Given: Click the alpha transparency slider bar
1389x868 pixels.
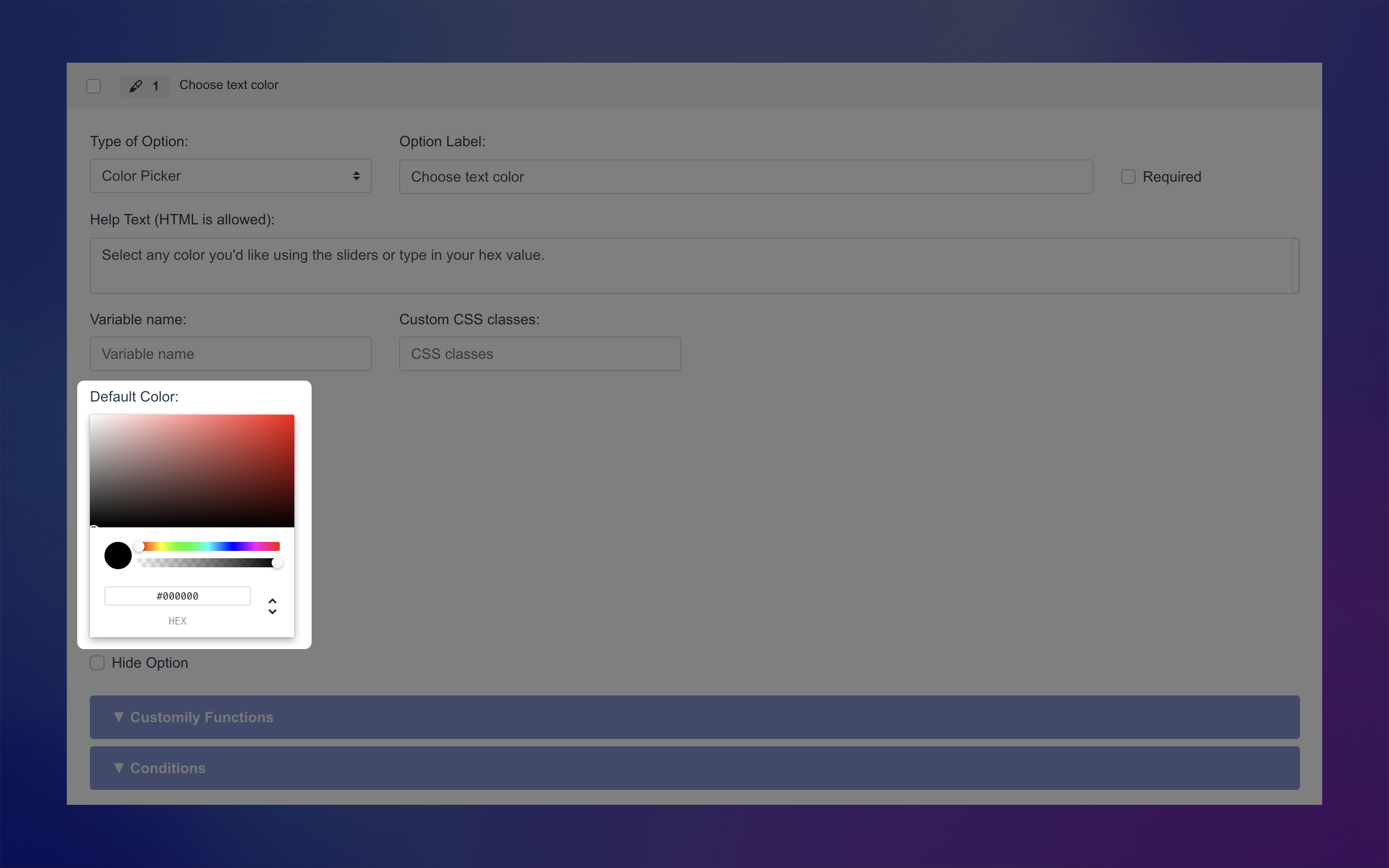Looking at the screenshot, I should coord(207,563).
